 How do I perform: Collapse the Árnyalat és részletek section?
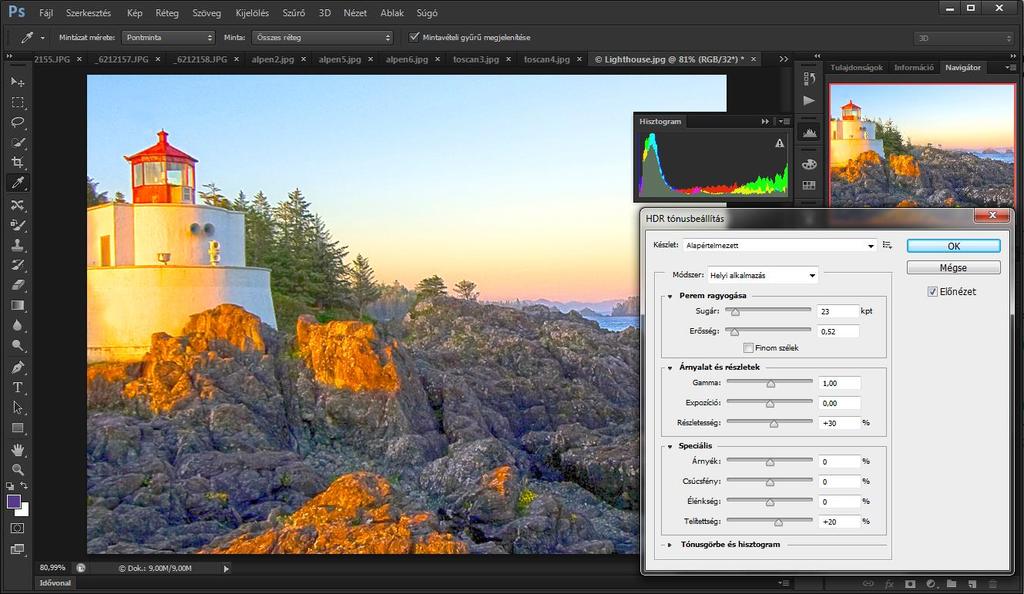(x=670, y=368)
